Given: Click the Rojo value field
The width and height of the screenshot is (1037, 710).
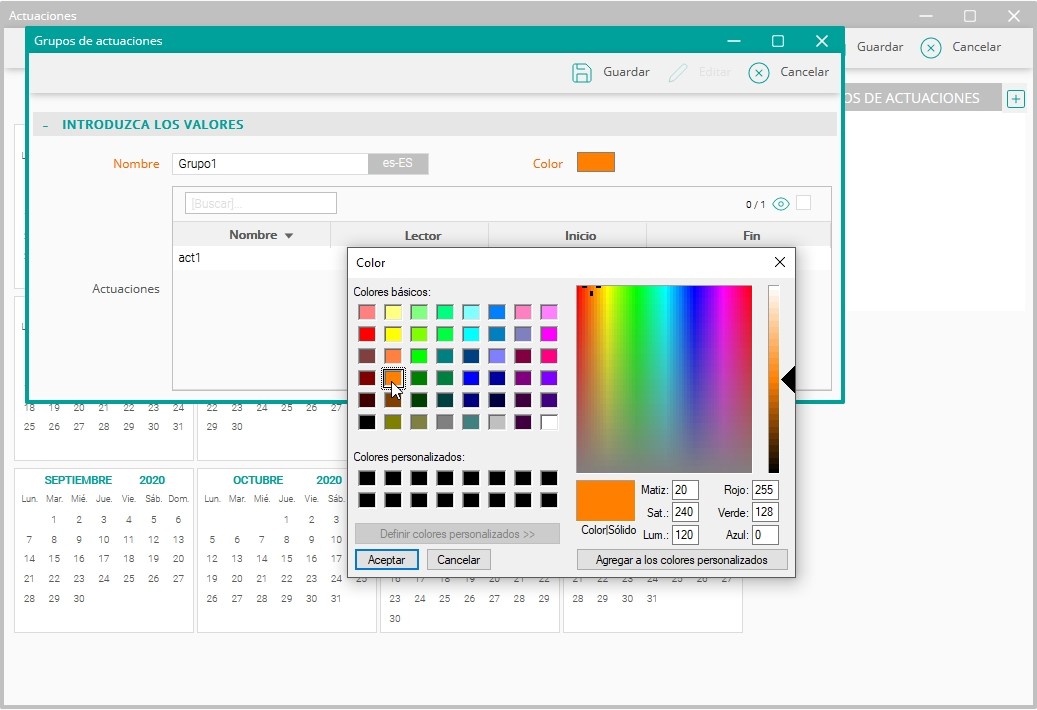Looking at the screenshot, I should [x=765, y=491].
